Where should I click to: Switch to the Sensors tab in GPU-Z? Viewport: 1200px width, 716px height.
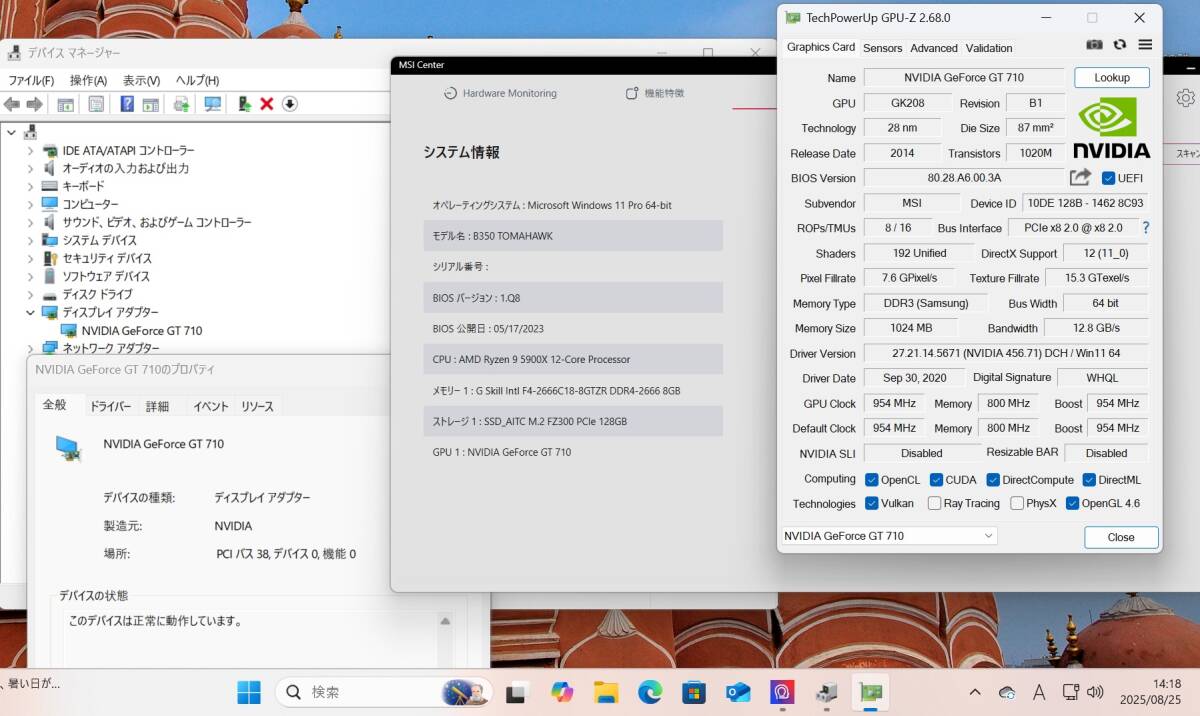point(882,48)
